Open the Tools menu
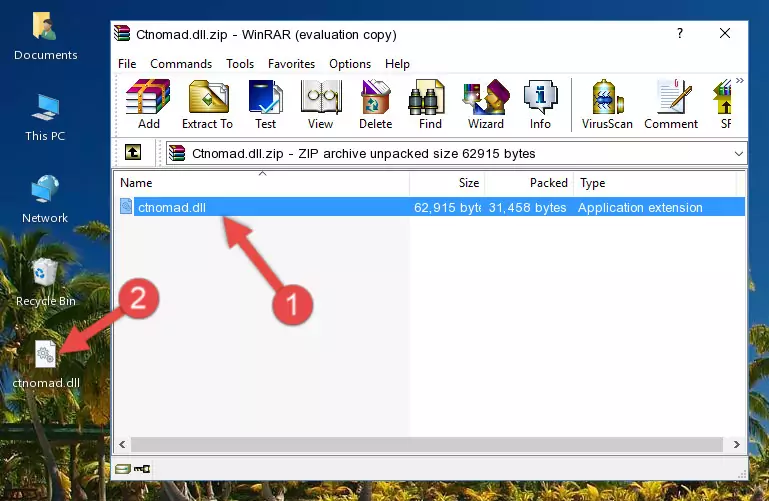The width and height of the screenshot is (769, 501). point(240,64)
